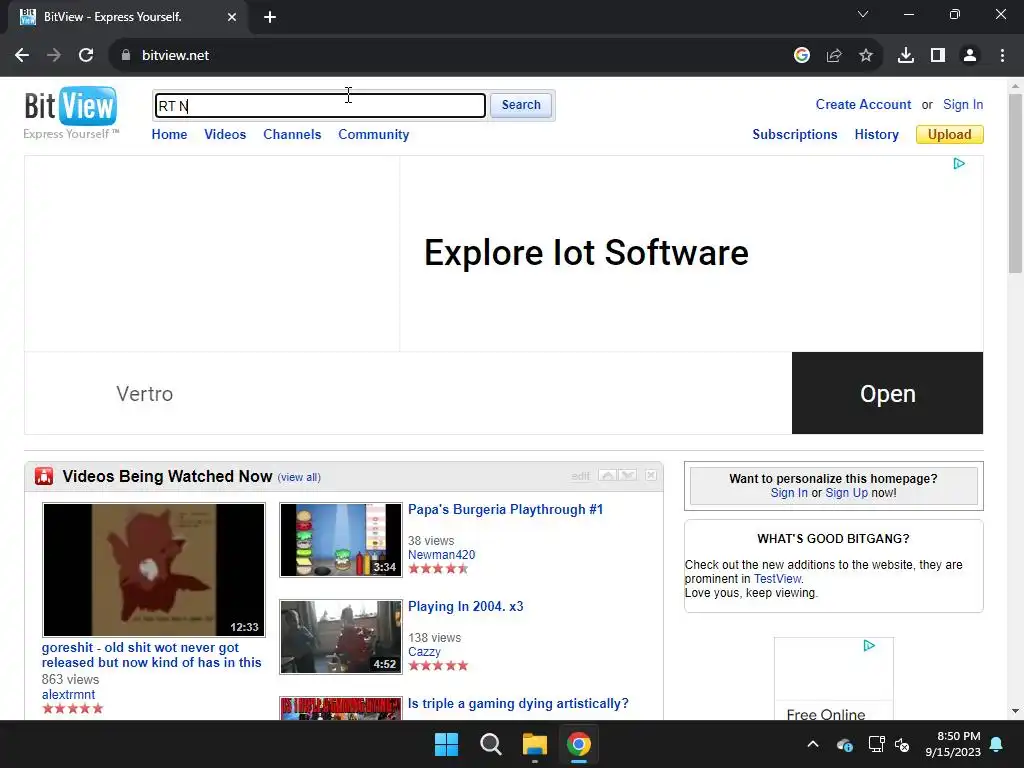1024x768 pixels.
Task: Bookmark this tab with the star icon
Action: tap(866, 56)
